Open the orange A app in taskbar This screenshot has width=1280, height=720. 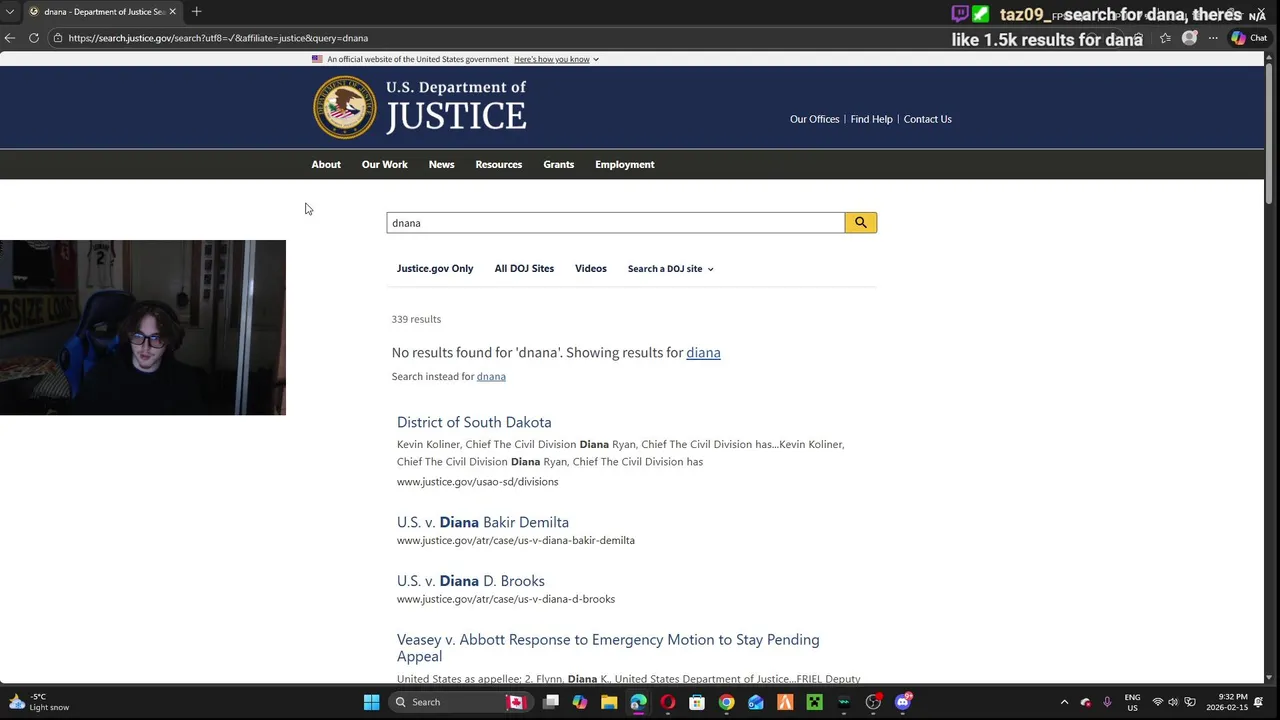[x=785, y=702]
